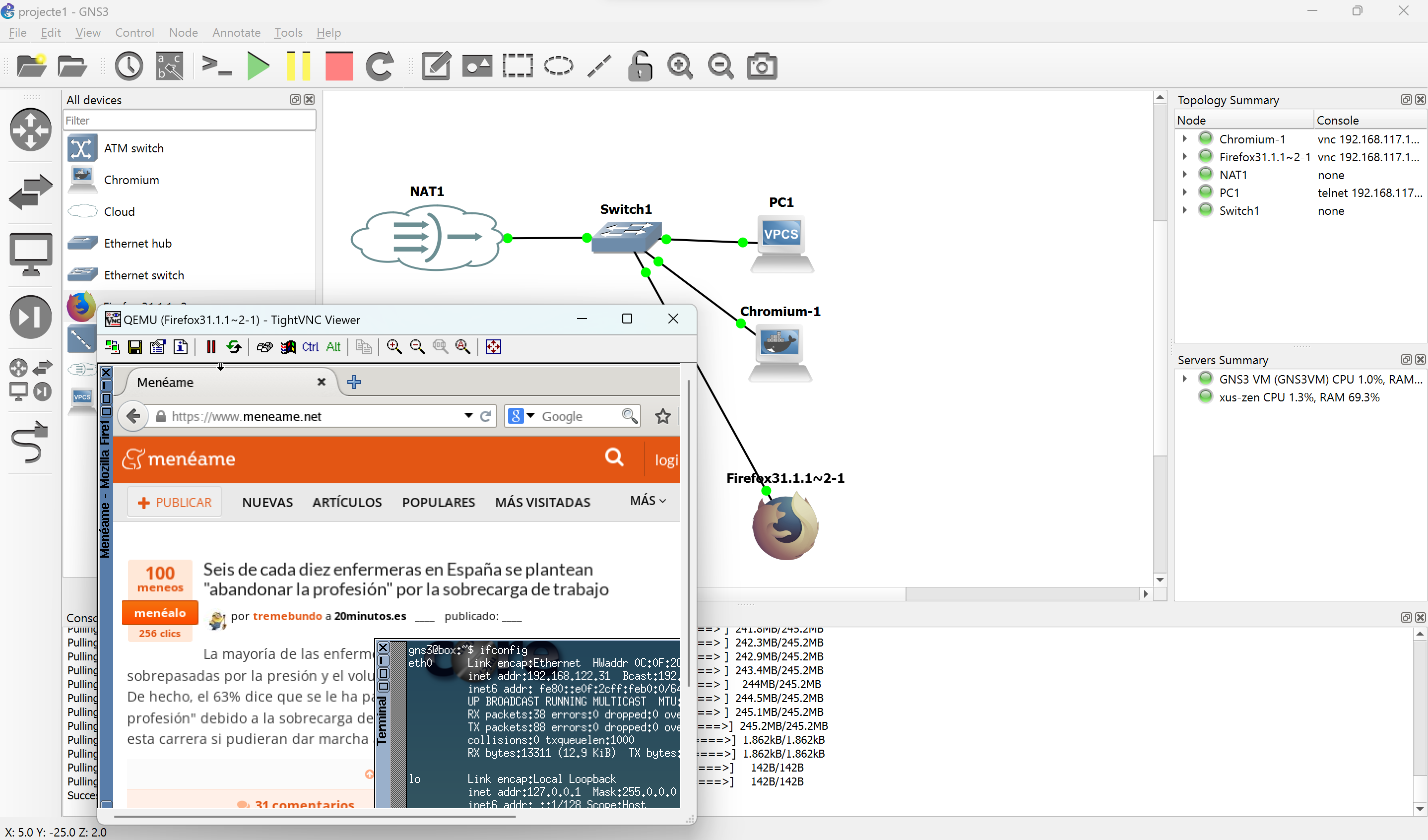Click the All devices Filter input field
The height and width of the screenshot is (840, 1428).
(189, 120)
